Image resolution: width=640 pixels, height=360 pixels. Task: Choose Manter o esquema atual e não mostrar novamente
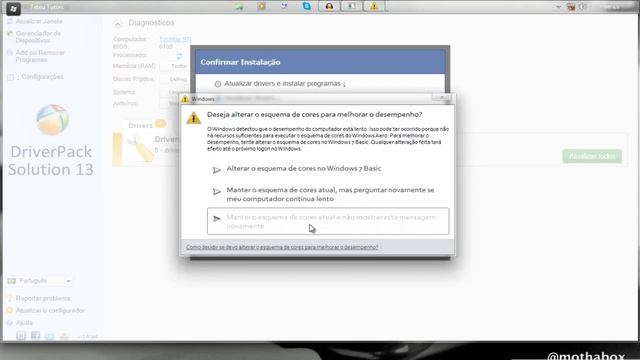(328, 221)
